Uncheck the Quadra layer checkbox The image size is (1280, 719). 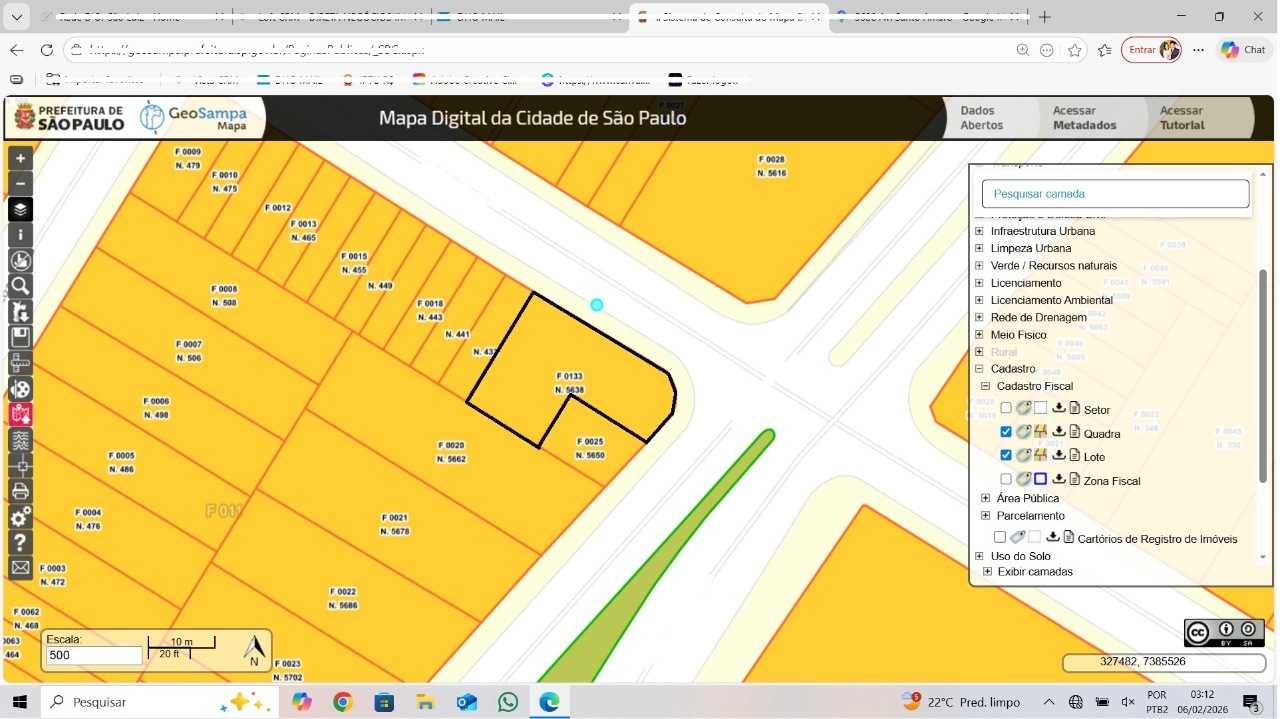(1006, 433)
